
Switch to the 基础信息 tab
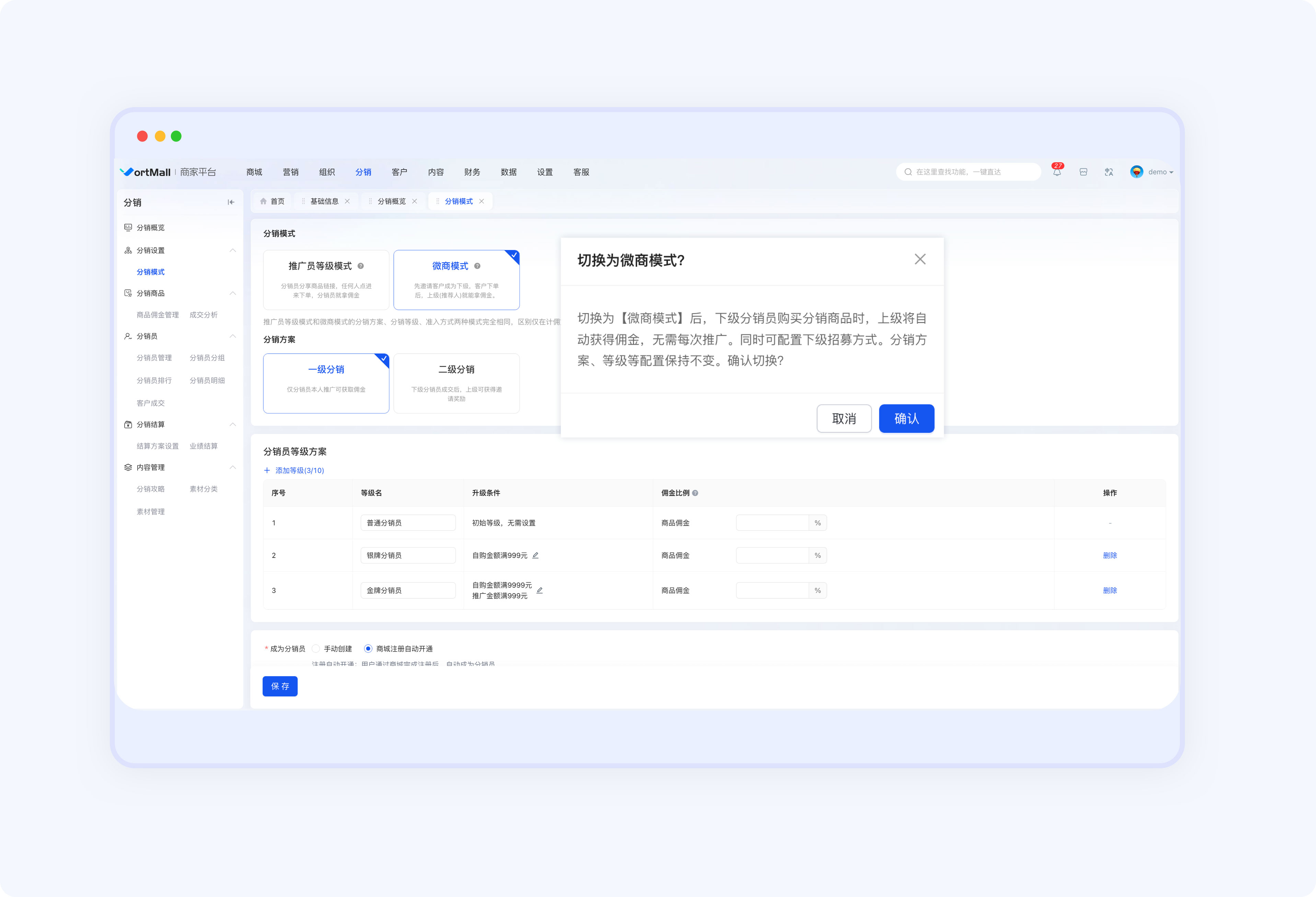324,202
